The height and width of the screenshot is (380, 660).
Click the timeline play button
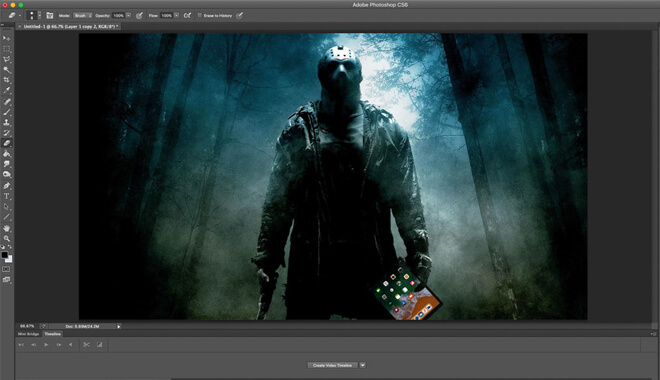[x=46, y=345]
